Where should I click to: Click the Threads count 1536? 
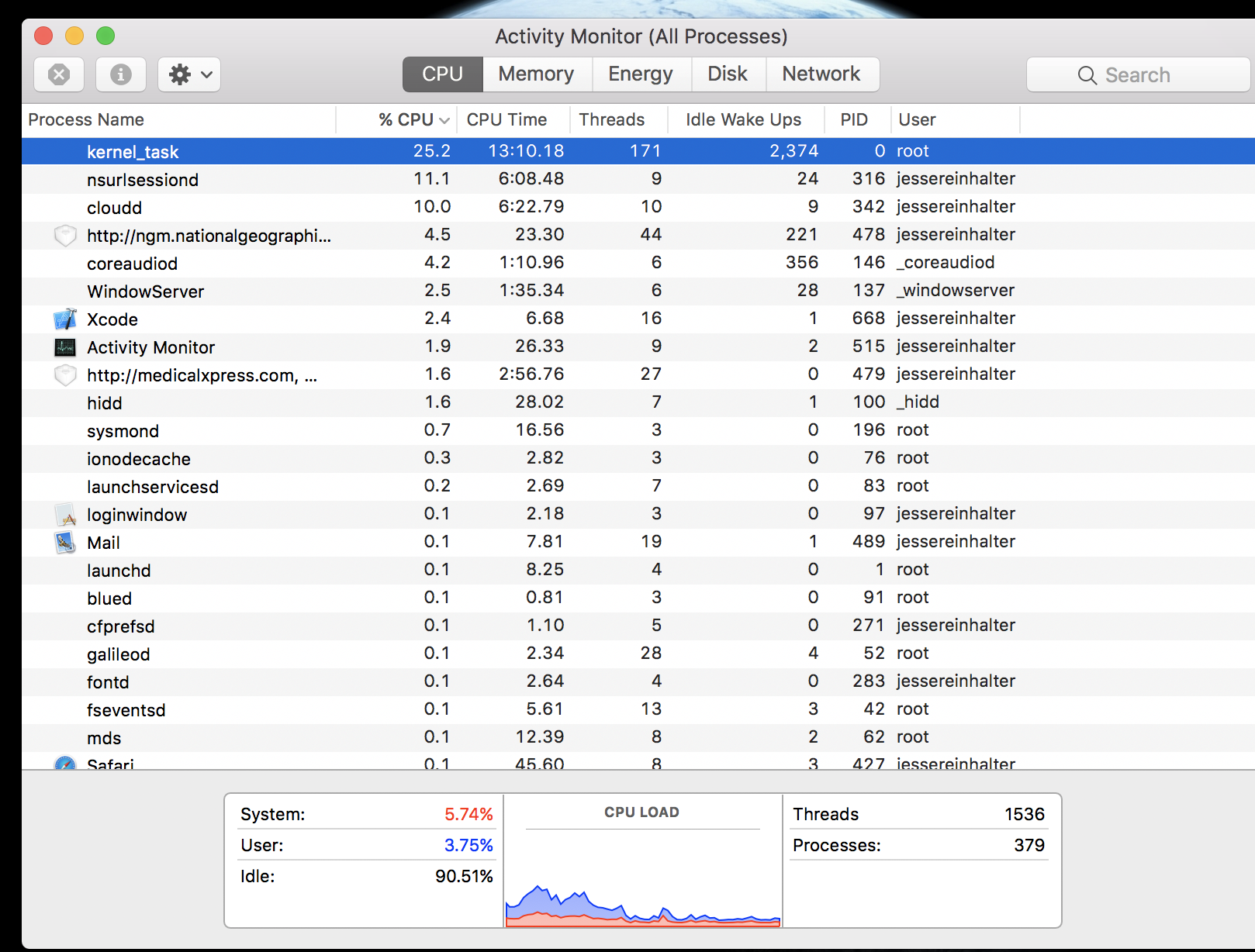[1024, 814]
